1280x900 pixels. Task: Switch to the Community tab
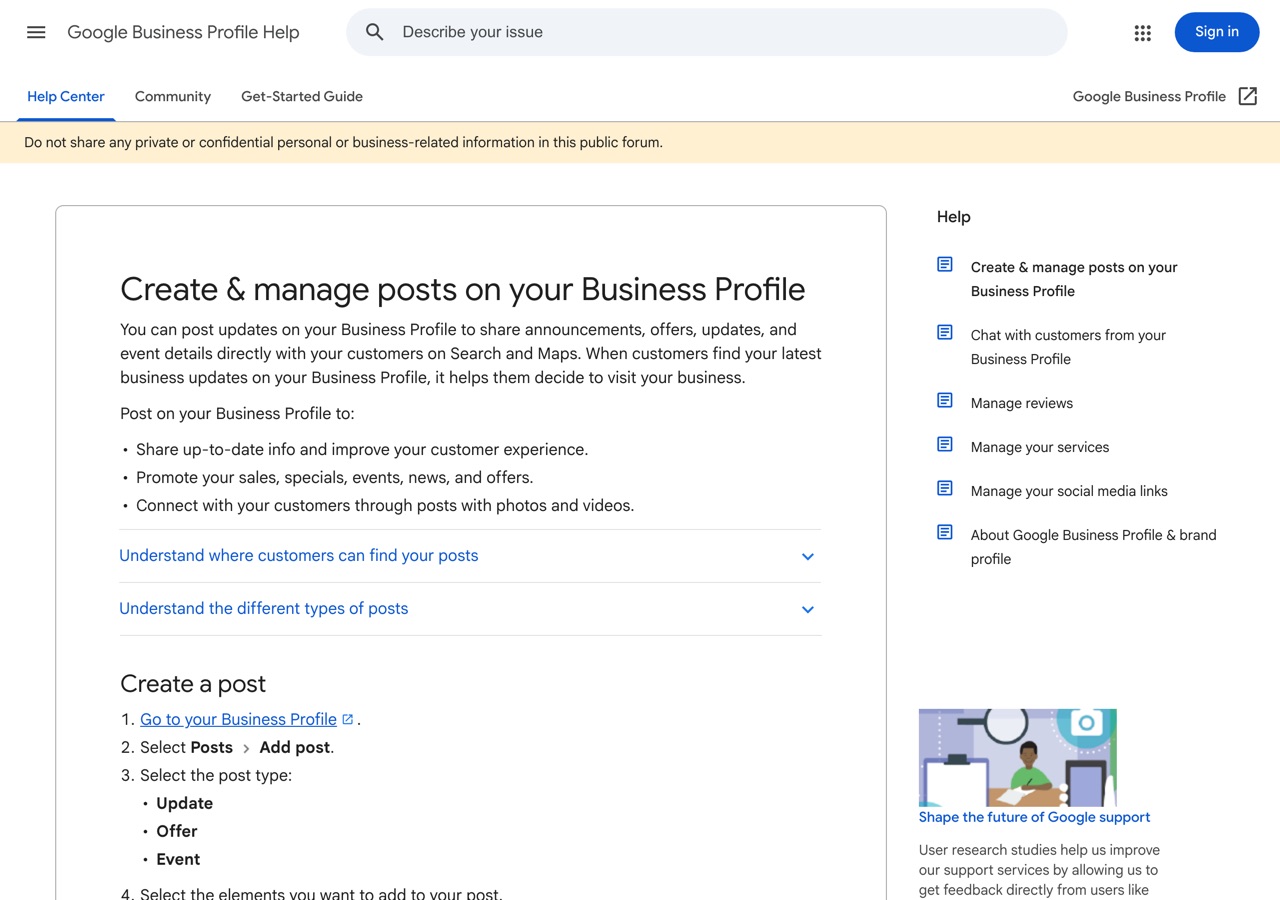click(173, 97)
